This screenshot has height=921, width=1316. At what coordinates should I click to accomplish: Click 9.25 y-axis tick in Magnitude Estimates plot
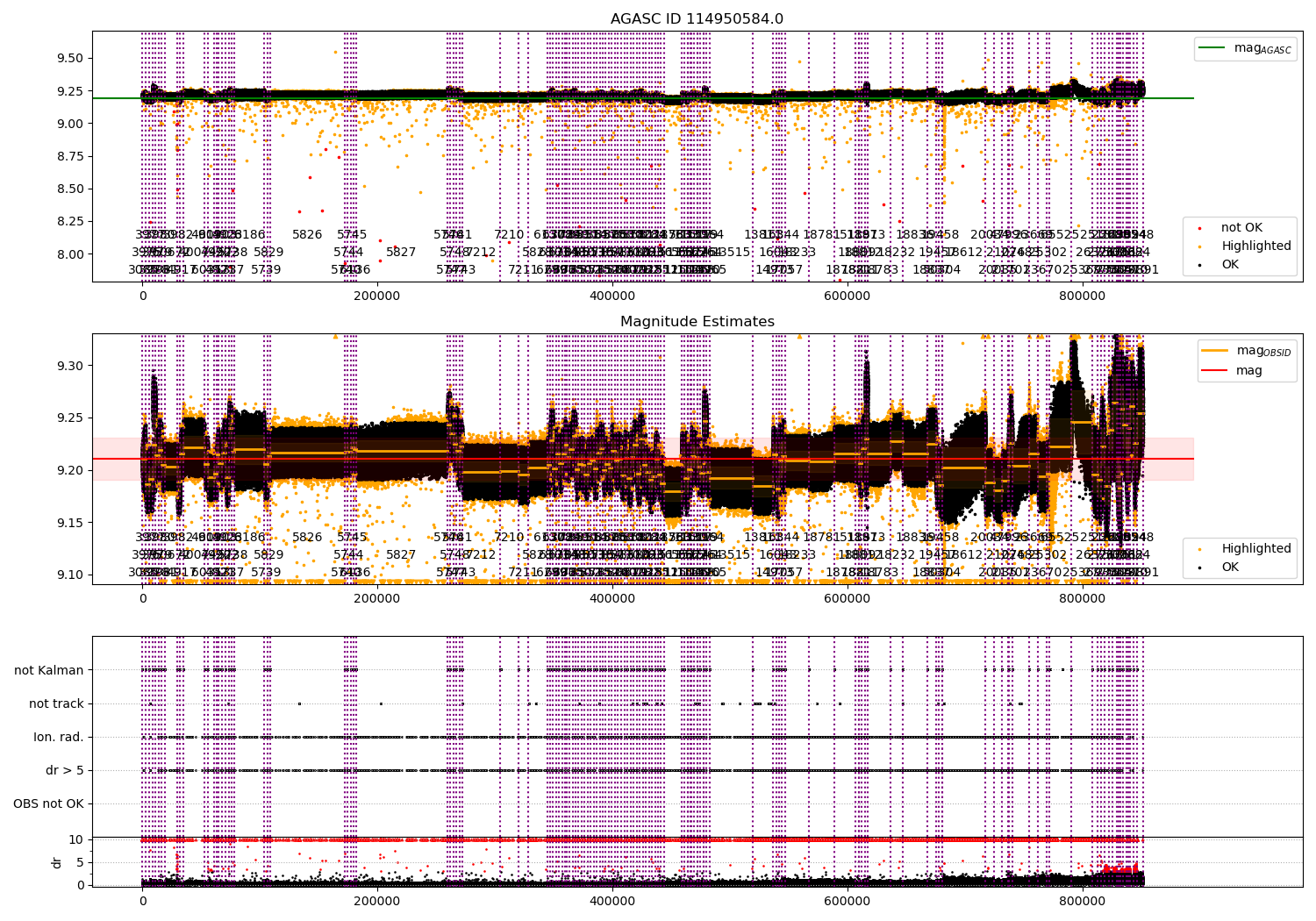pyautogui.click(x=69, y=418)
